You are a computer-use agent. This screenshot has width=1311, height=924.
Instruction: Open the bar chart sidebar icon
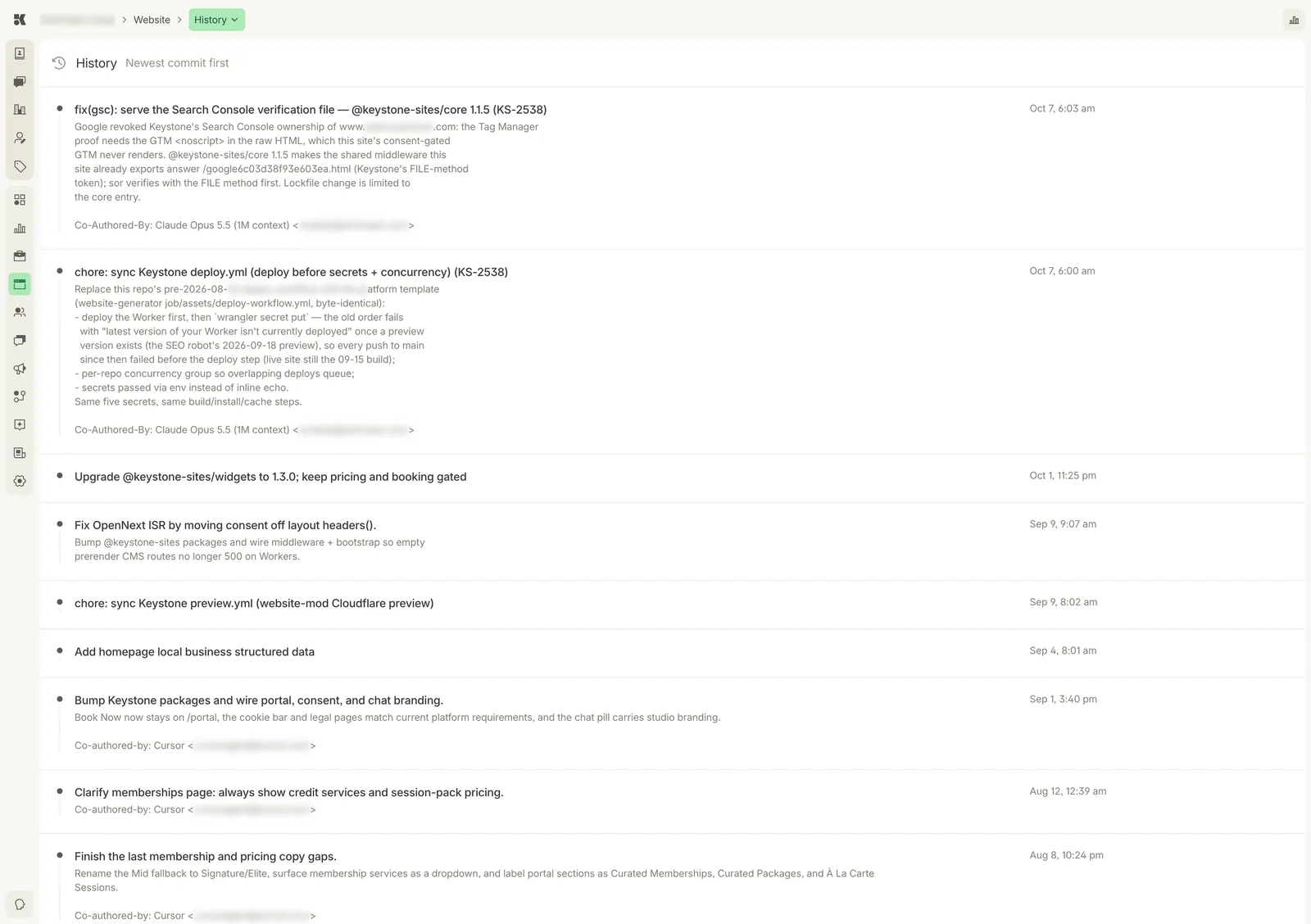(20, 229)
